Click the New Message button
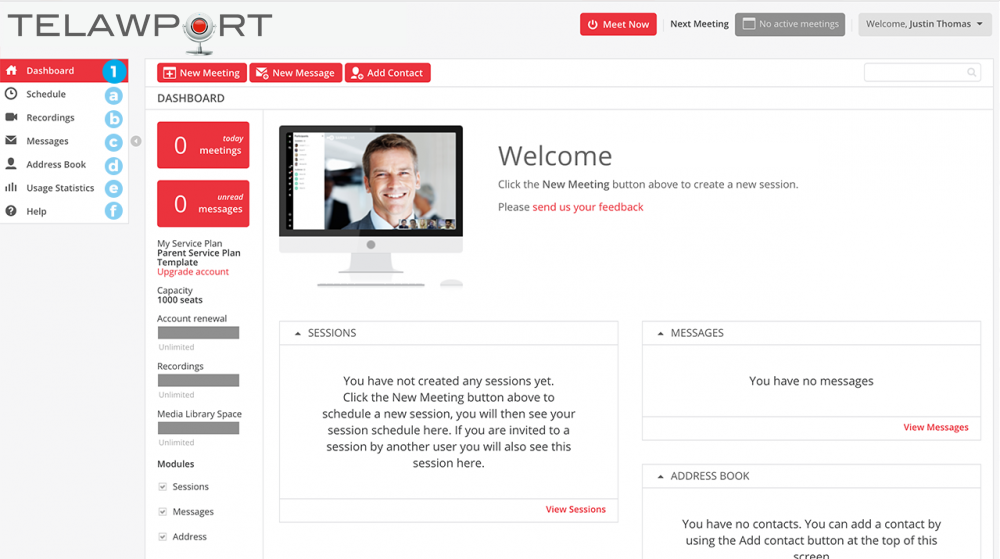 296,73
